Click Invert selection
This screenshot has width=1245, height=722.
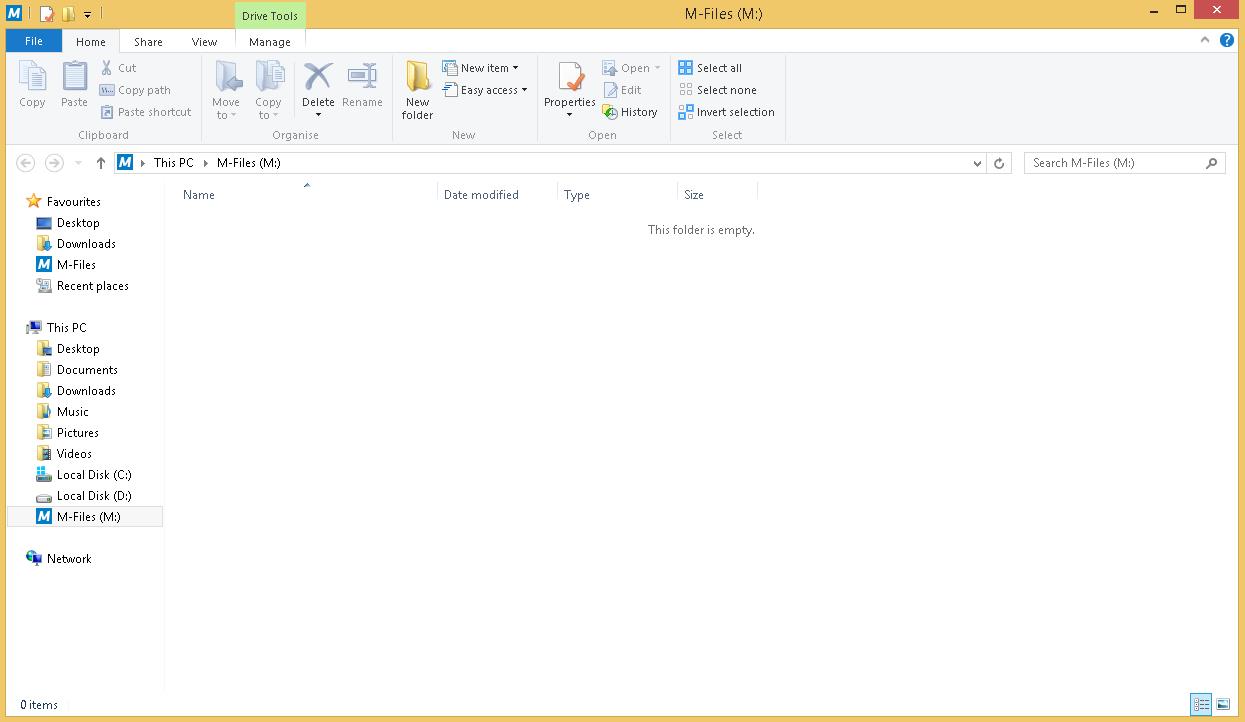point(726,112)
